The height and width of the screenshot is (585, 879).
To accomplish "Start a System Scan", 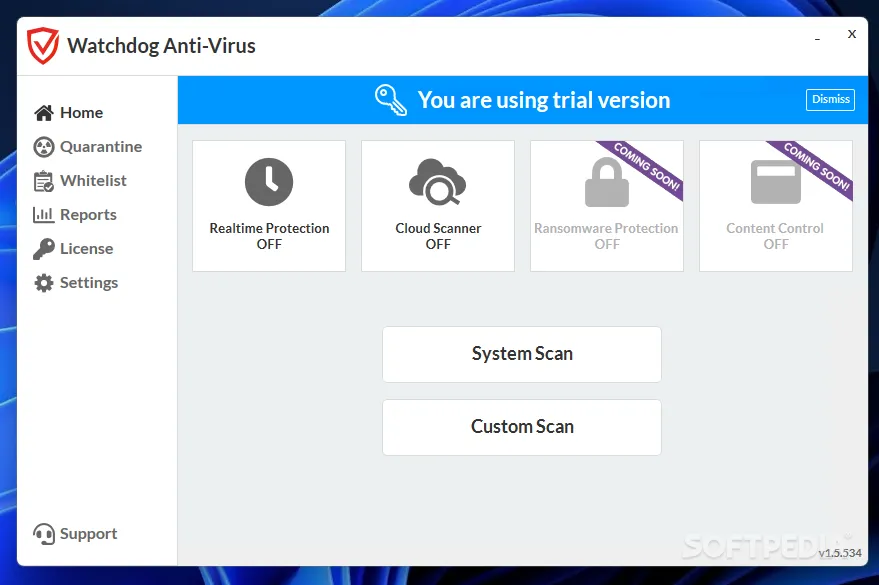I will click(x=522, y=354).
